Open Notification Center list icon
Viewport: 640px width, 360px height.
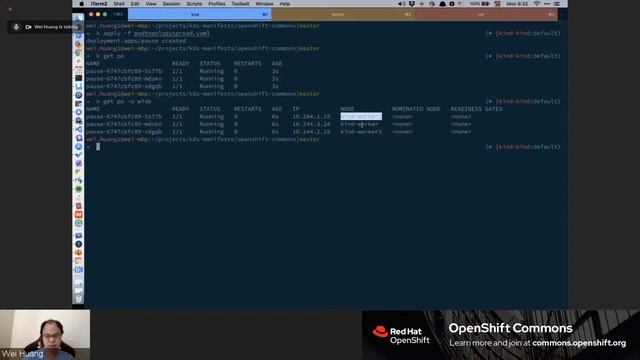[x=557, y=4]
